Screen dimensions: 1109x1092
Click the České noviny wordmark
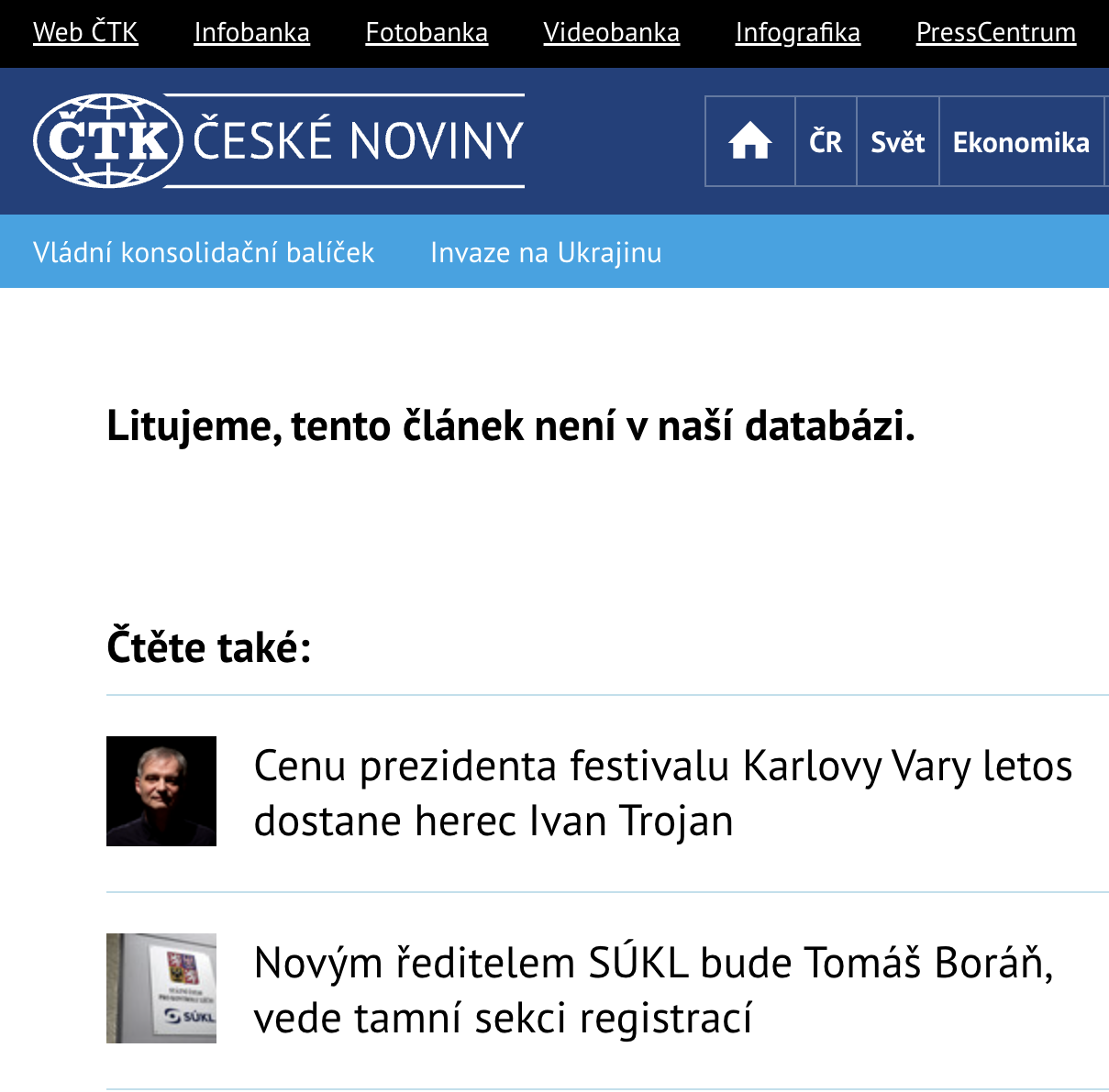(358, 141)
